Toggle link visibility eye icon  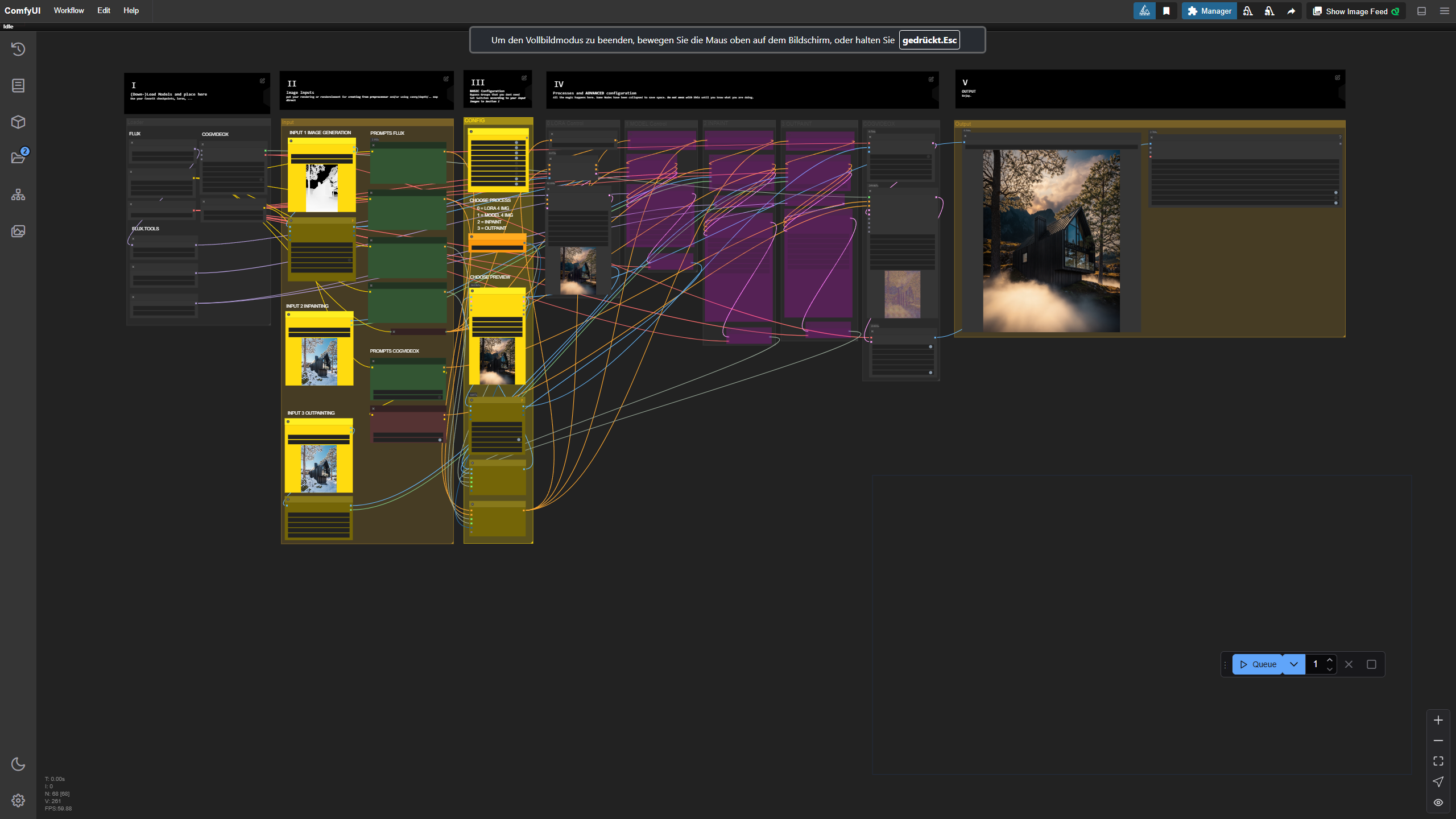1438,803
